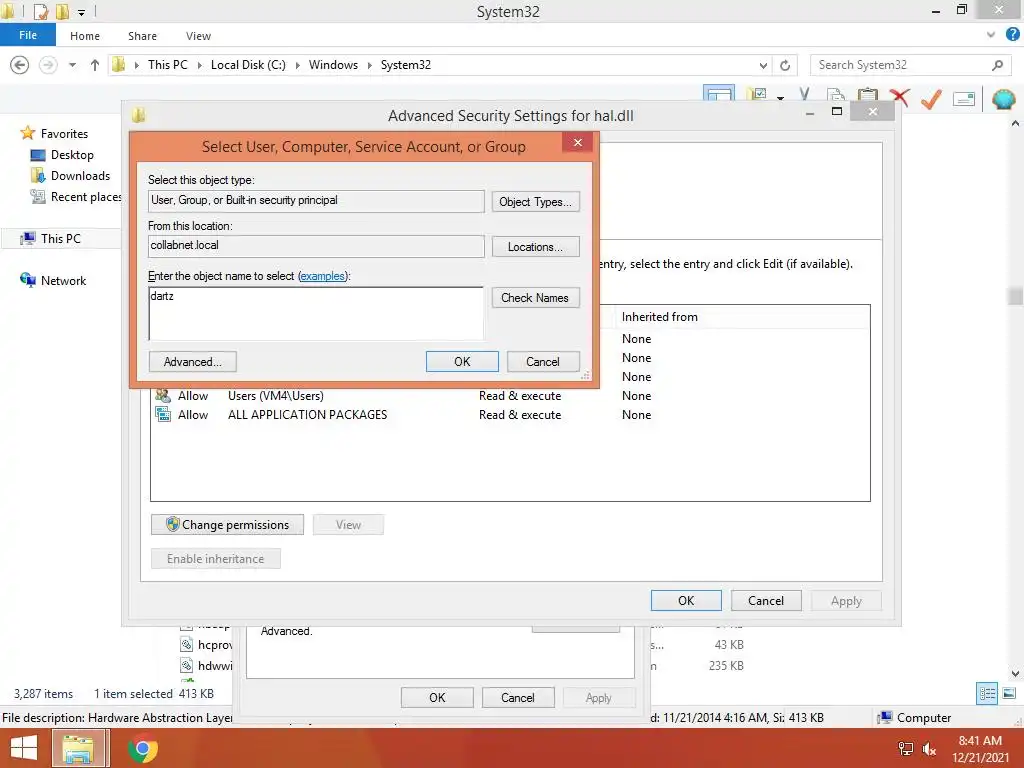Screen dimensions: 1024x768
Task: Click the Paste clipboard toolbar icon
Action: click(x=867, y=95)
